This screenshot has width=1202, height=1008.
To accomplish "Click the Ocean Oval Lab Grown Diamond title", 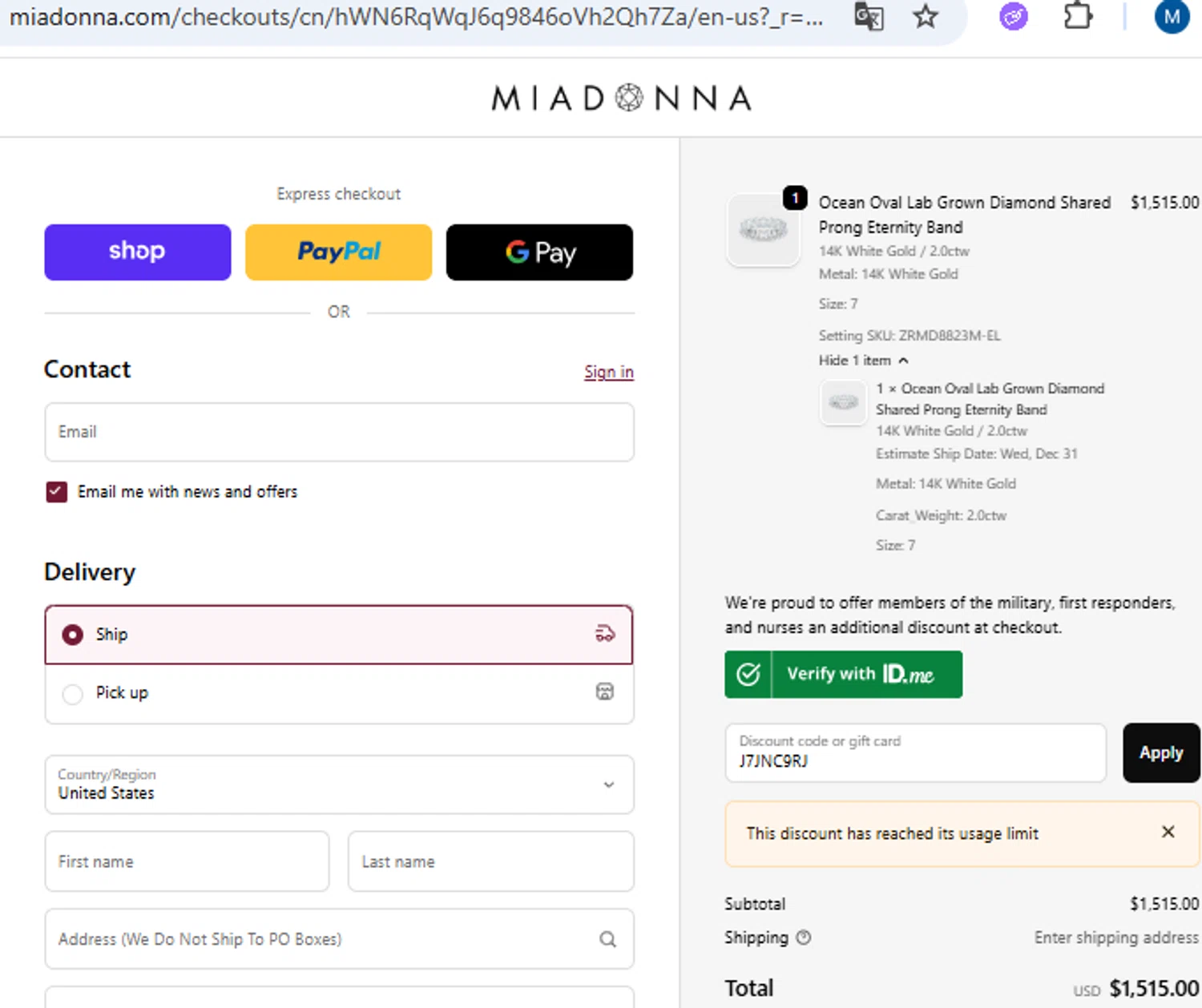I will 965,215.
